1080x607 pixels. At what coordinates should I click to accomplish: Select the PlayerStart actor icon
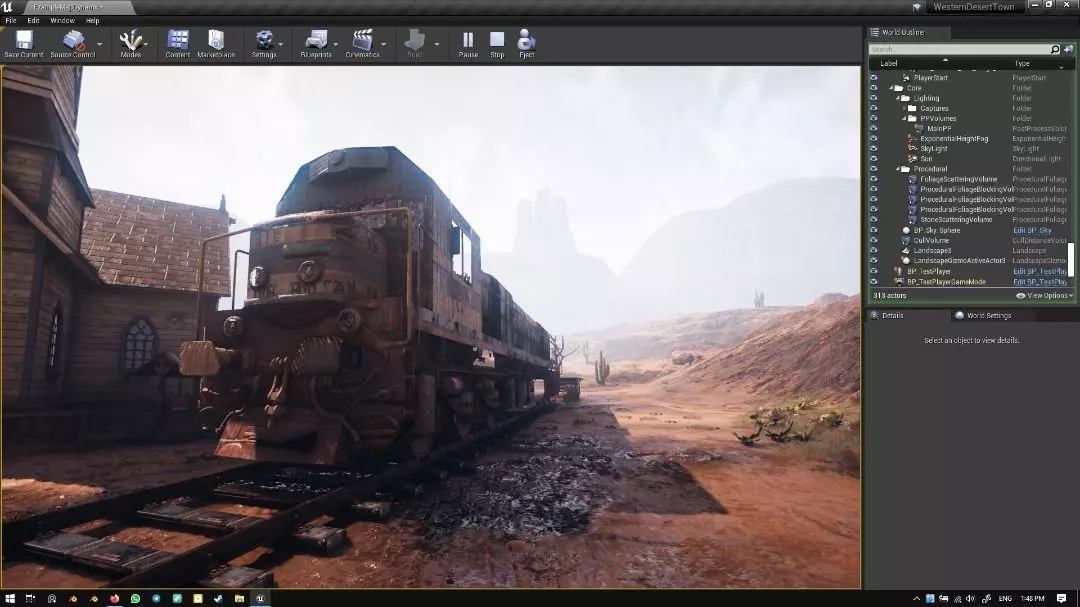pos(906,78)
